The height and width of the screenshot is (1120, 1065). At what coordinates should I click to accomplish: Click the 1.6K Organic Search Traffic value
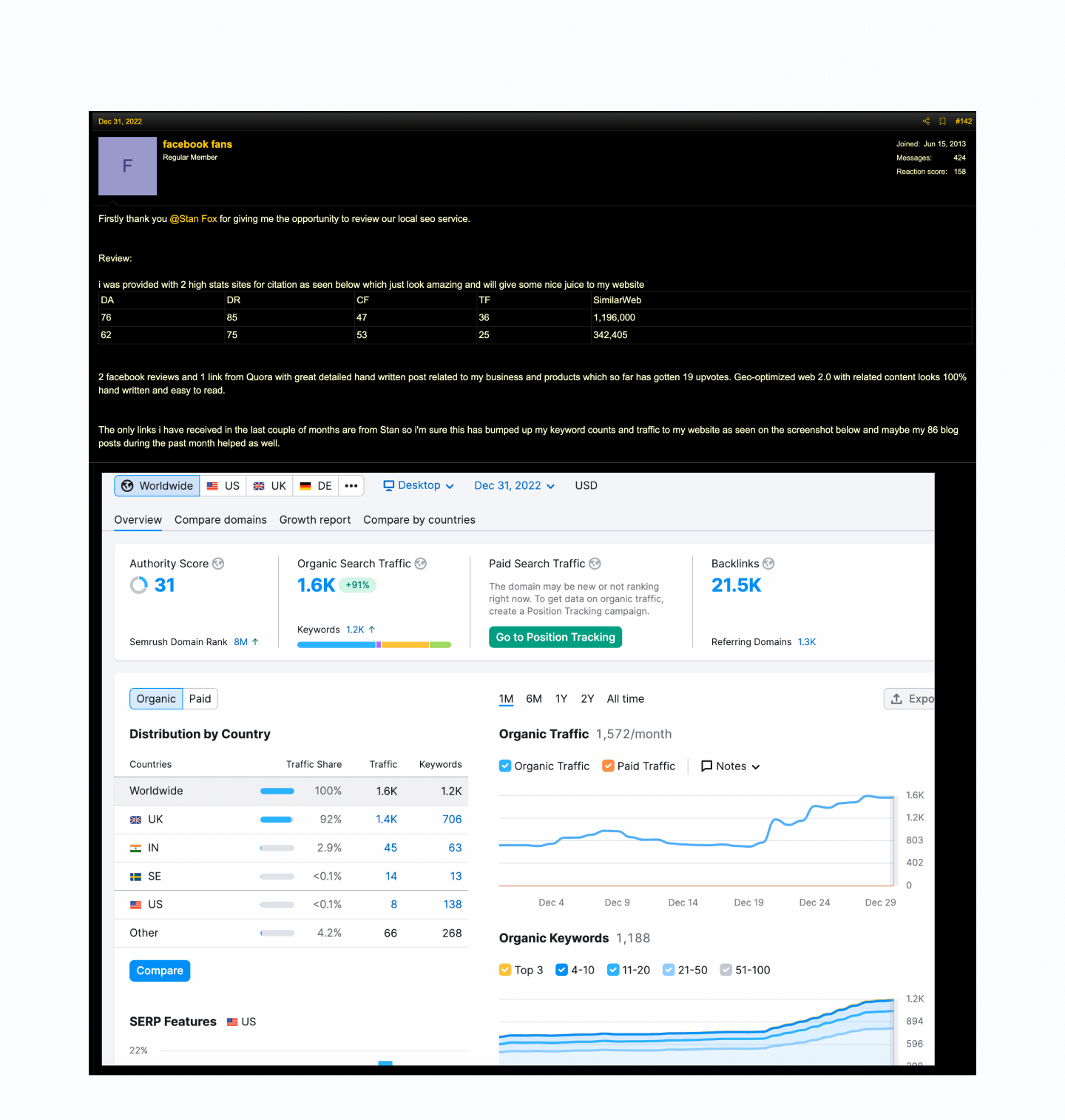316,585
